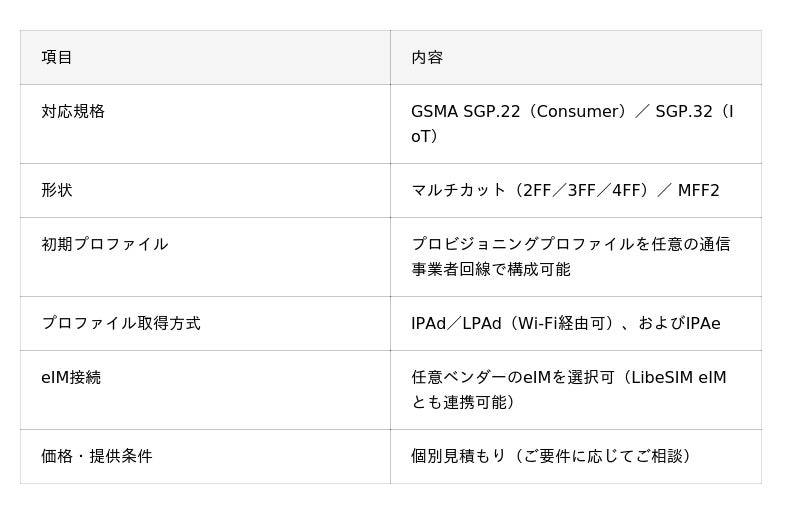The width and height of the screenshot is (800, 514).
Task: Click the SGP.32 text in the spec cell
Action: [x=684, y=111]
